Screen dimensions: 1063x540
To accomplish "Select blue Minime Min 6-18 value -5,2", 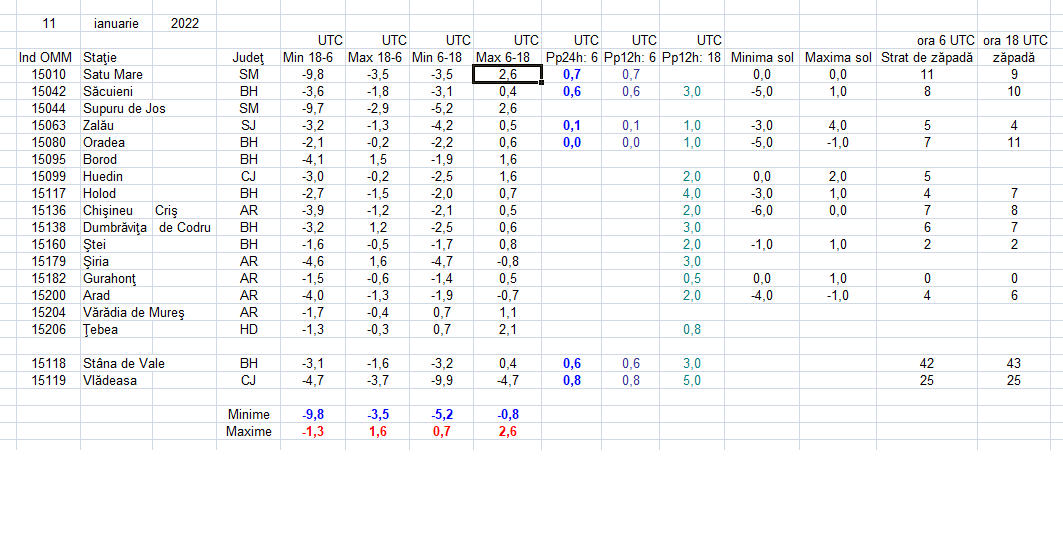I will tap(441, 415).
